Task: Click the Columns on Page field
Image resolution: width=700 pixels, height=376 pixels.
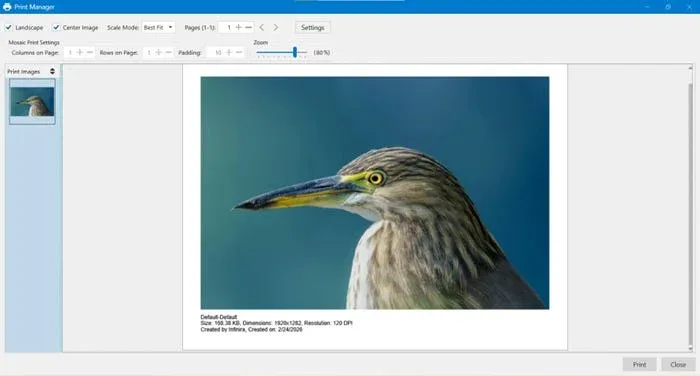Action: point(69,53)
